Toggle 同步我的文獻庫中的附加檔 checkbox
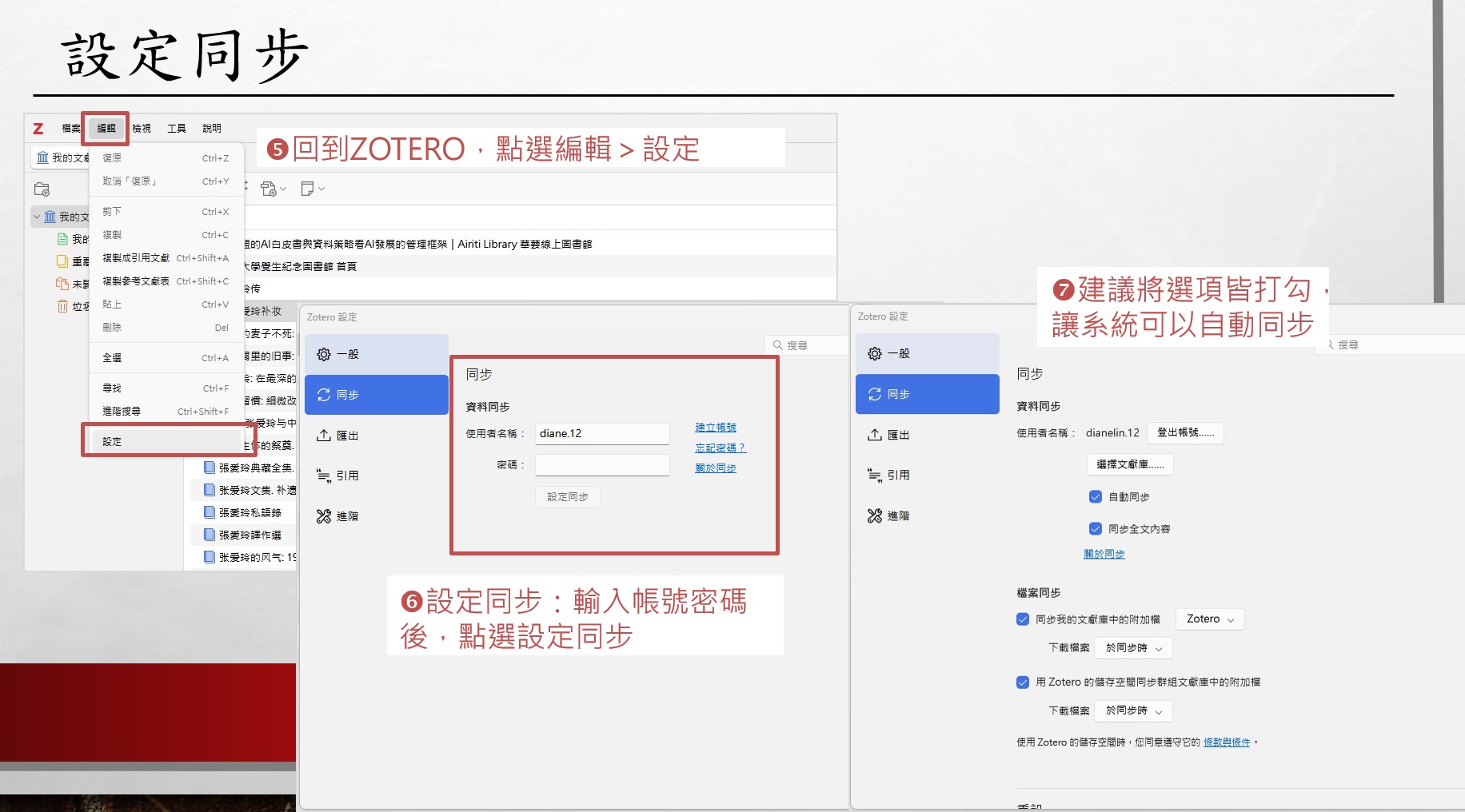1465x812 pixels. click(1023, 619)
